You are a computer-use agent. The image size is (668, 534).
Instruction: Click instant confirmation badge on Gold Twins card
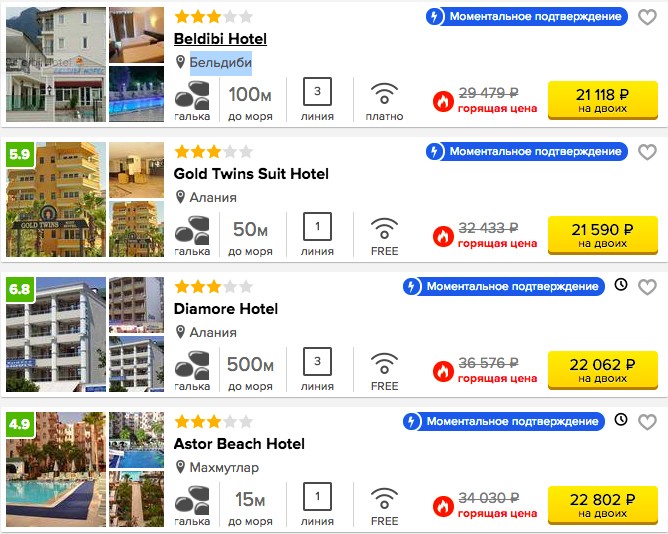pos(527,152)
